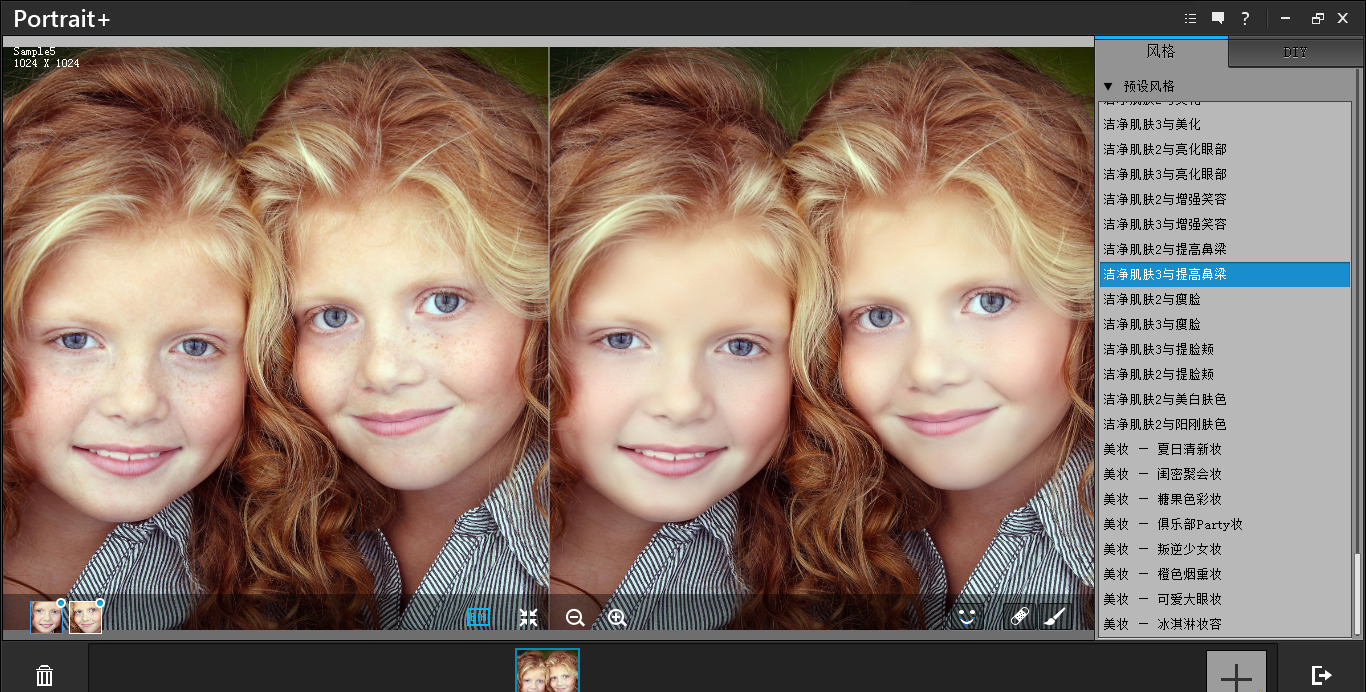Viewport: 1366px width, 692px height.
Task: Open the list menu icon in title bar
Action: 1190,18
